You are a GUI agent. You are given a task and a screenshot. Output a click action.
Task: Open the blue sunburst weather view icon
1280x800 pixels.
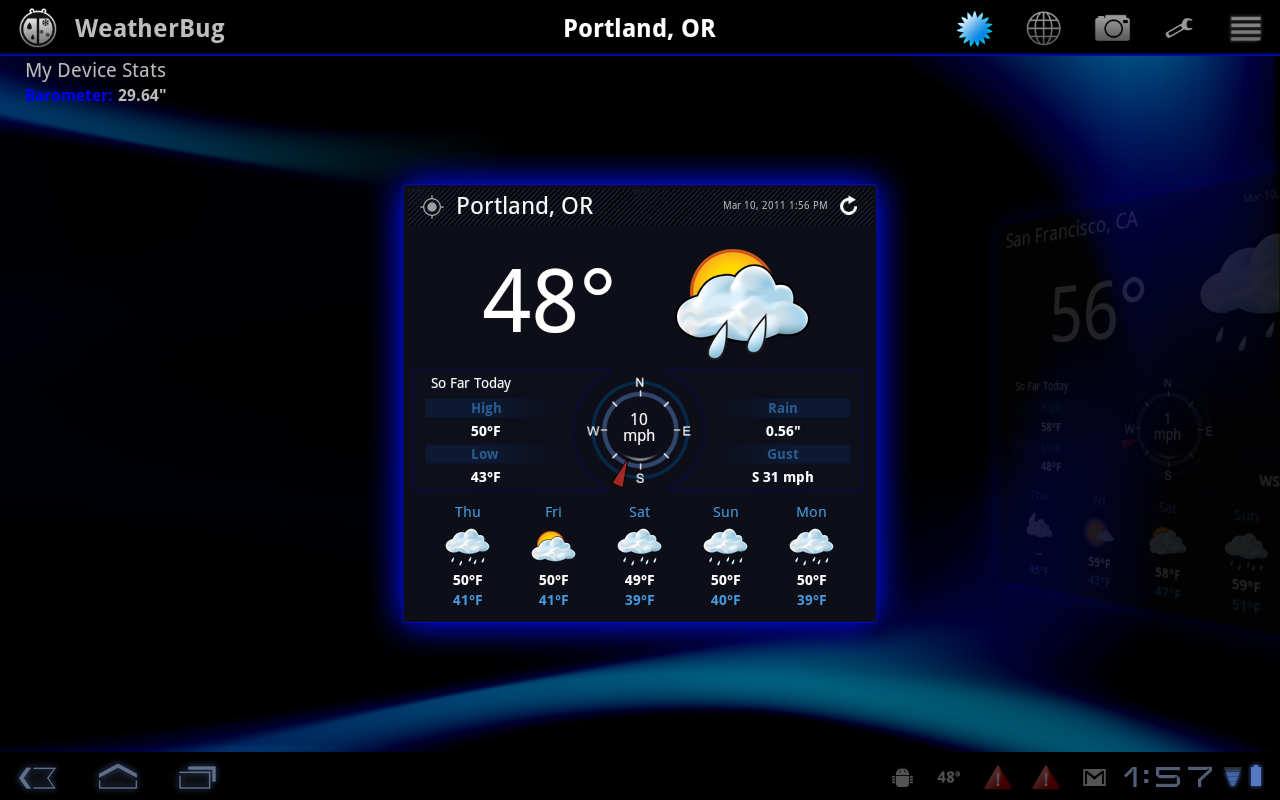tap(974, 29)
